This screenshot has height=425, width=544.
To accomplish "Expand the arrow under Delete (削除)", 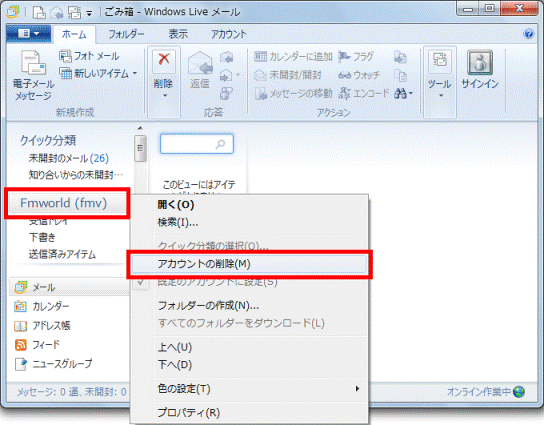I will pos(165,95).
